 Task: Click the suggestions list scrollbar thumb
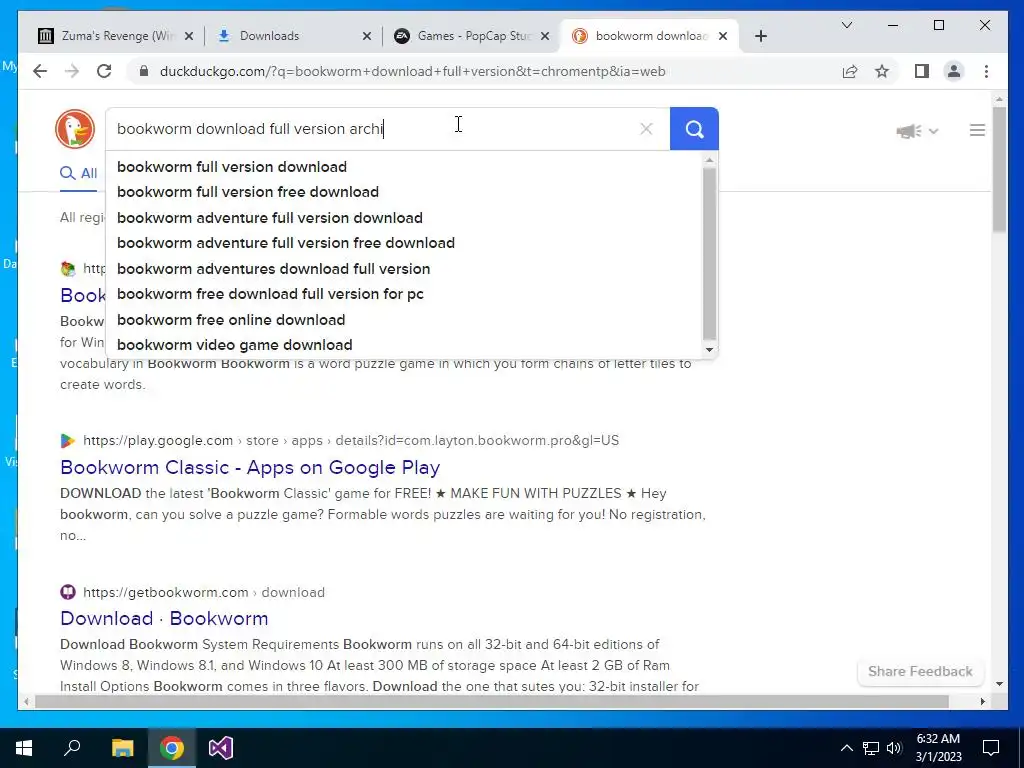(709, 253)
